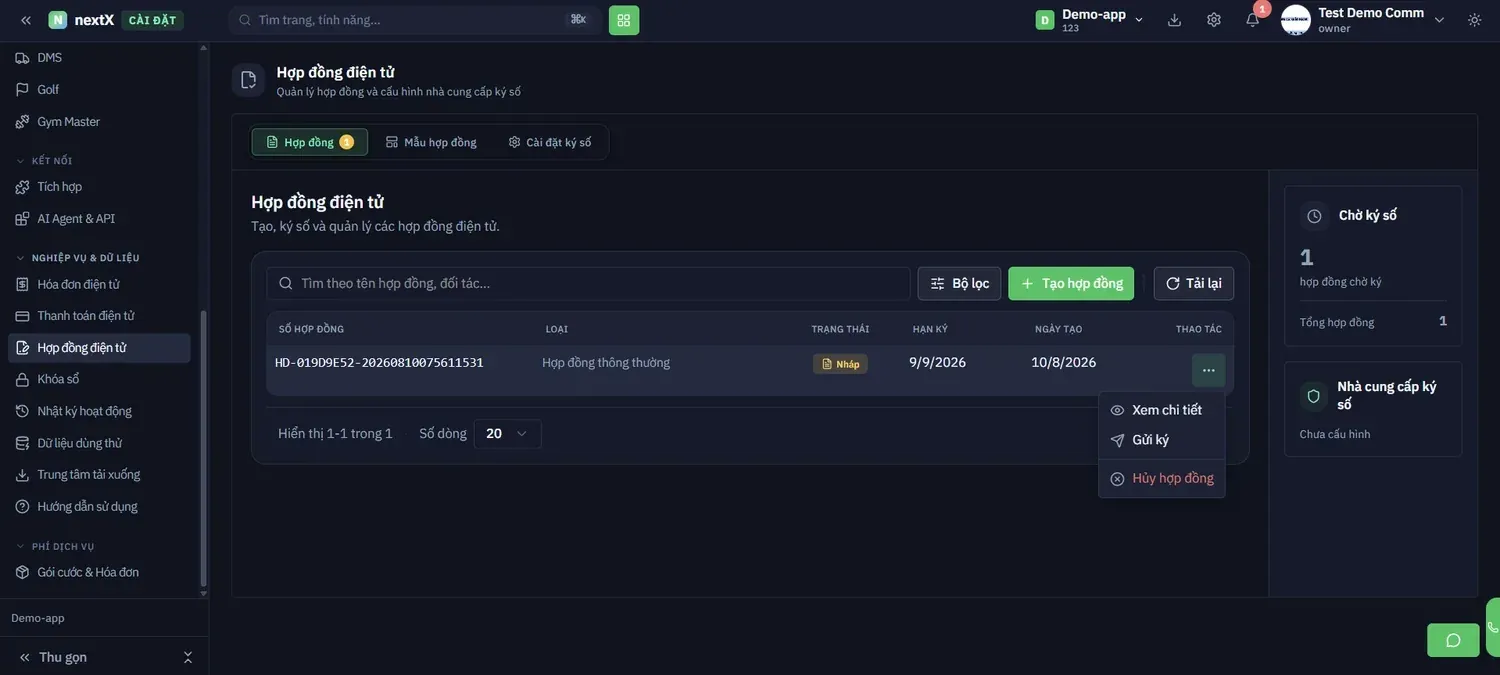Switch to Cài đặt ký số tab
This screenshot has height=675, width=1500.
click(x=550, y=142)
